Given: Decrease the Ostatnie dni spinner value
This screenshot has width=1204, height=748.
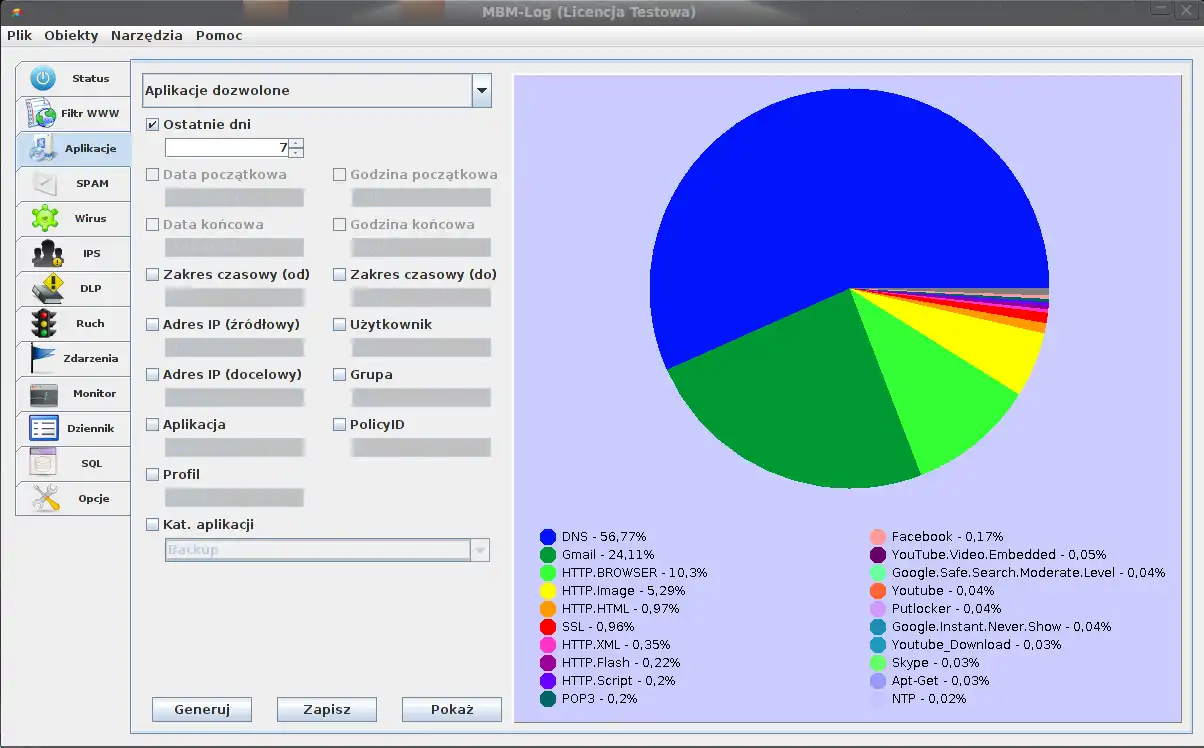Looking at the screenshot, I should (296, 153).
